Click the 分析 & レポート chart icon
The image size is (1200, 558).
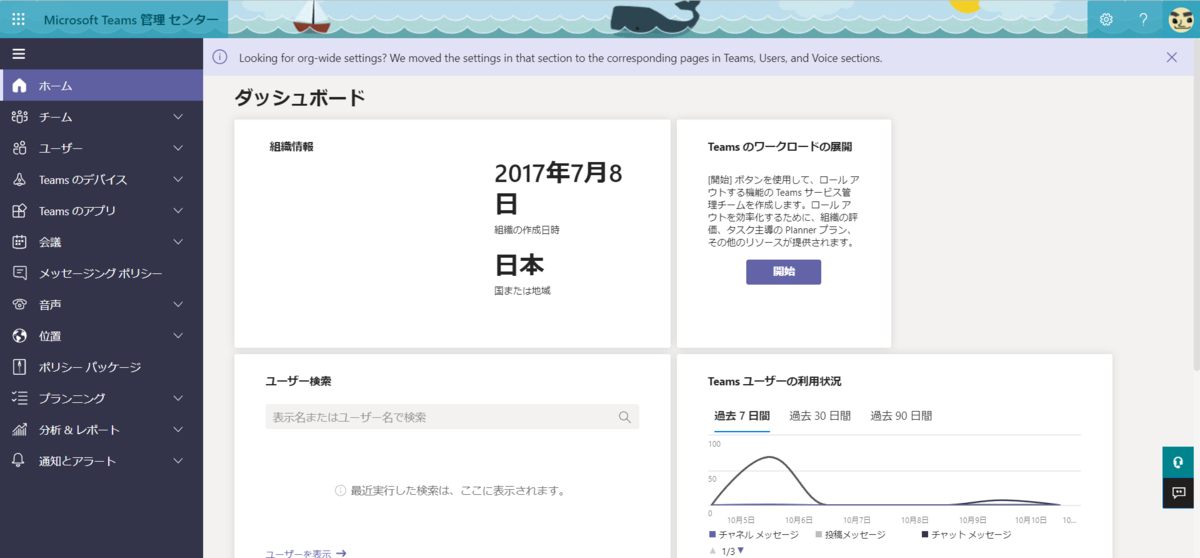(19, 430)
